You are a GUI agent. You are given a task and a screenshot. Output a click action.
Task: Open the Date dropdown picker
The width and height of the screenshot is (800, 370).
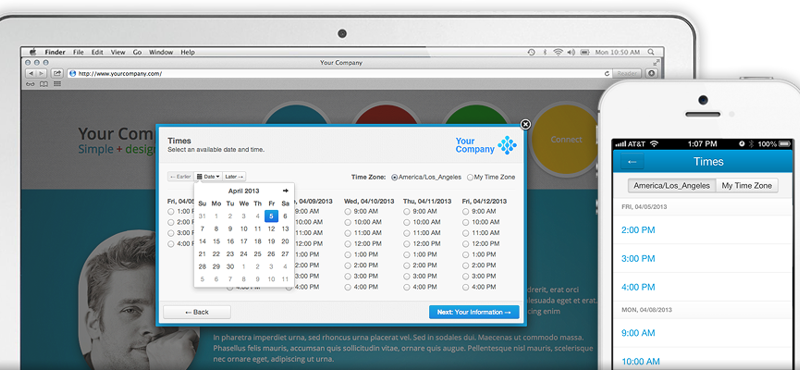point(208,177)
